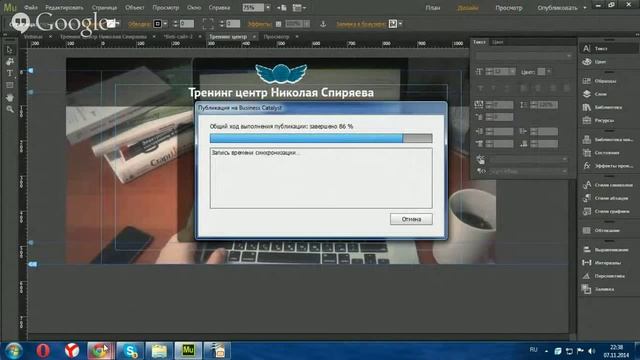
Task: Click the stroke weight input field
Action: pyautogui.click(x=187, y=24)
